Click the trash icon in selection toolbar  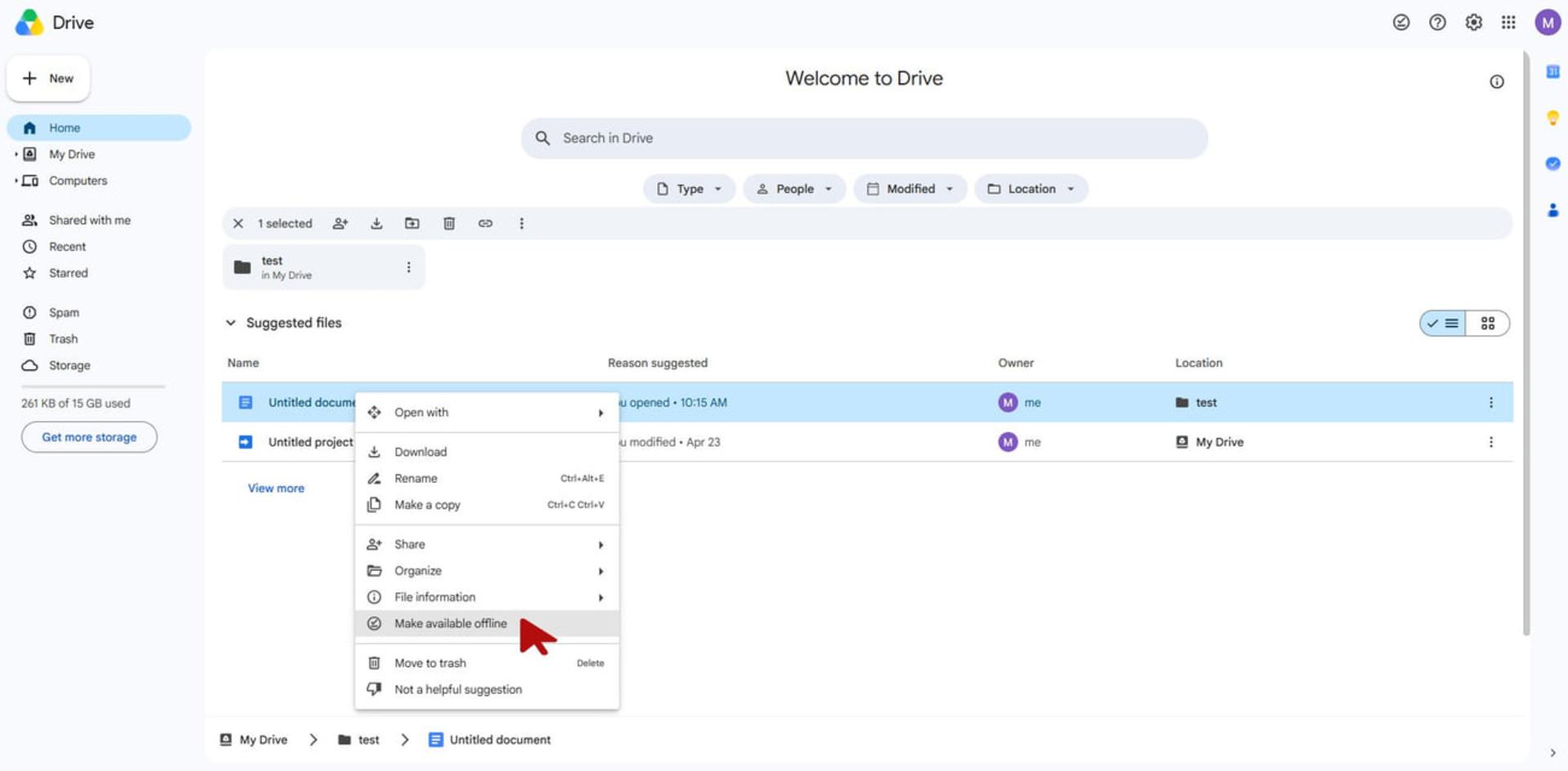(448, 224)
